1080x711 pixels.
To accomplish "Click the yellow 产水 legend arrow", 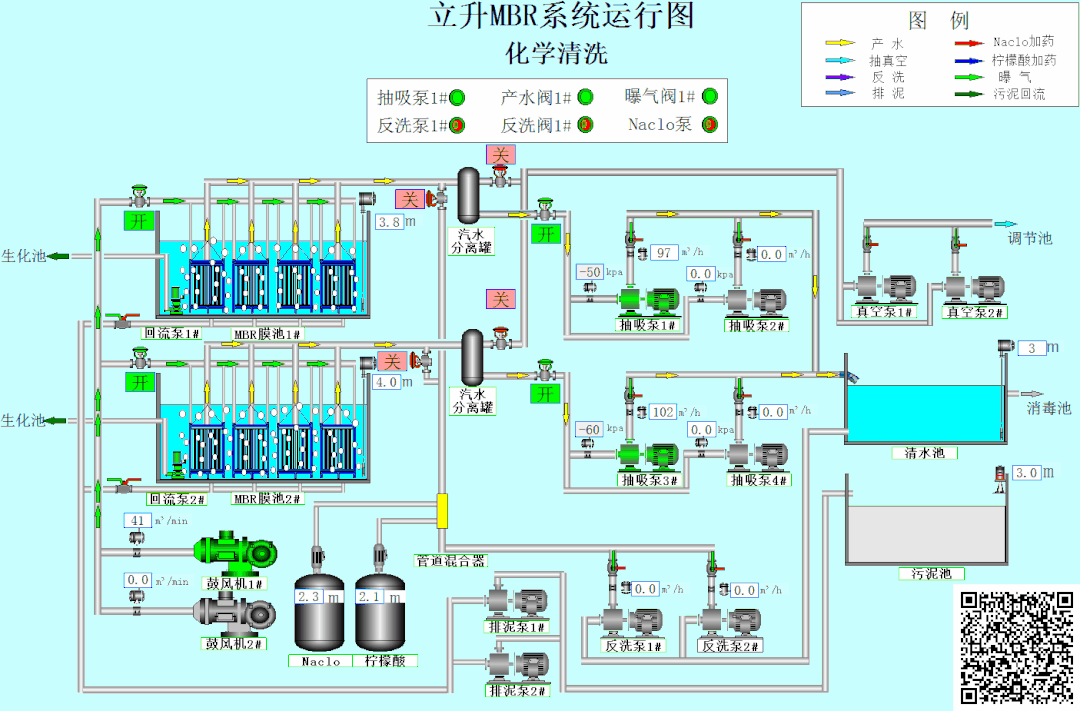I will pyautogui.click(x=840, y=43).
